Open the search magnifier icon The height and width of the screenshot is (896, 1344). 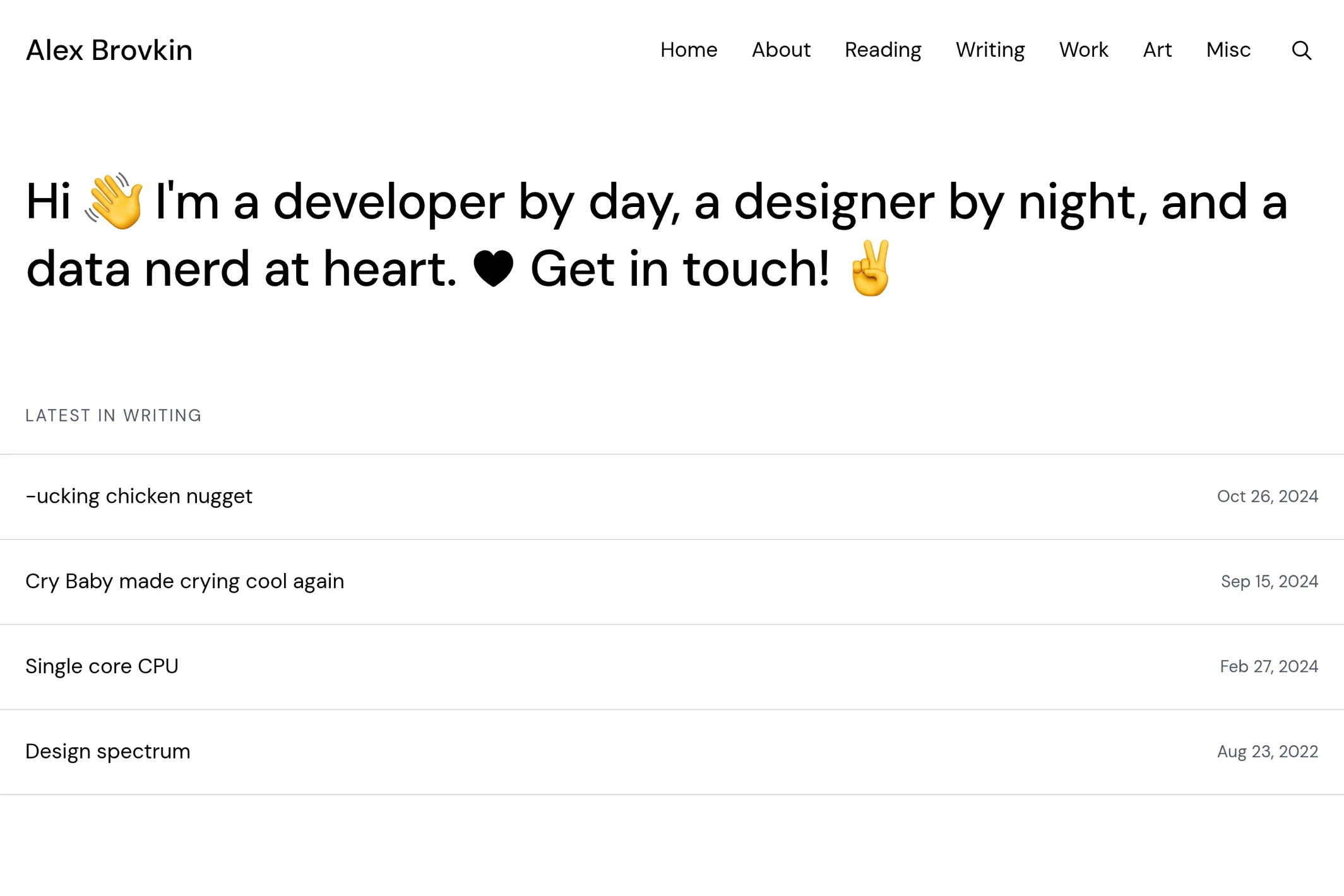tap(1301, 50)
